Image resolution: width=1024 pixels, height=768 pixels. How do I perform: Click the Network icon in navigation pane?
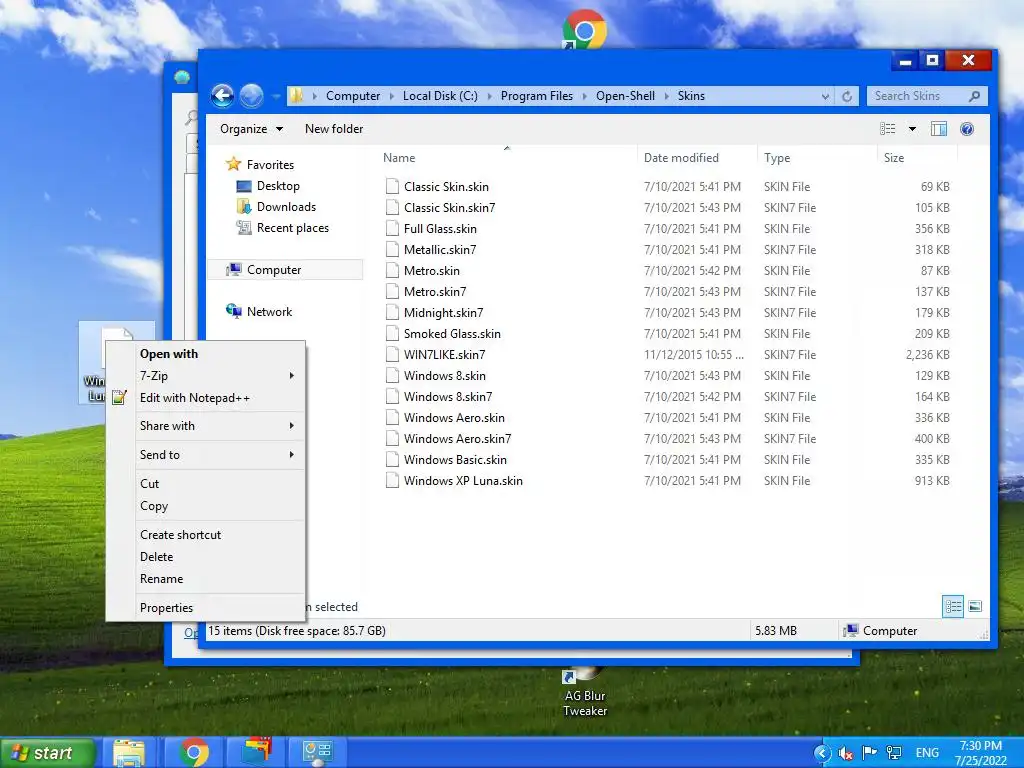(233, 311)
